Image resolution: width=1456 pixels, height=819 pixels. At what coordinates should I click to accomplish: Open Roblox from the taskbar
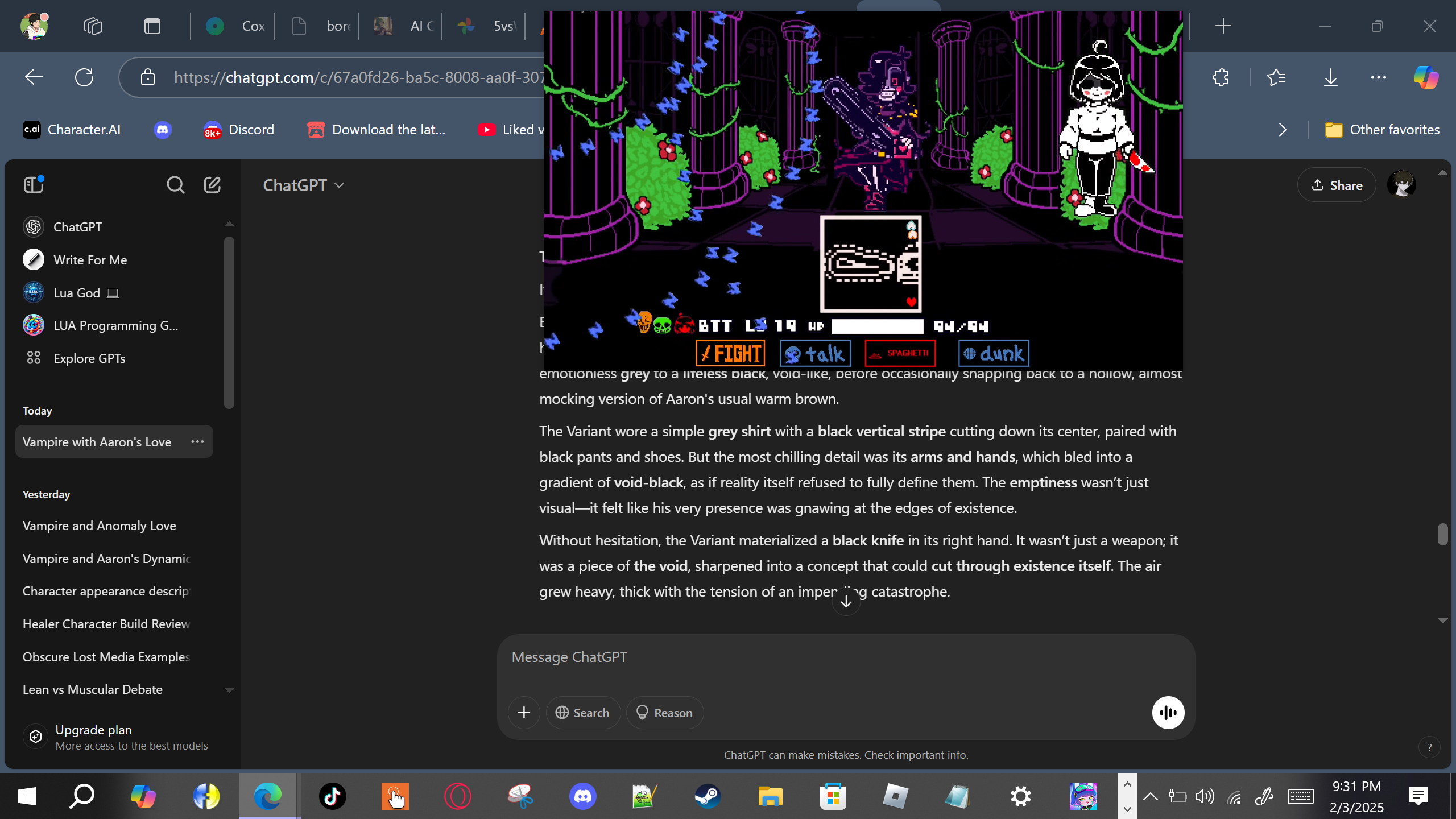(895, 796)
